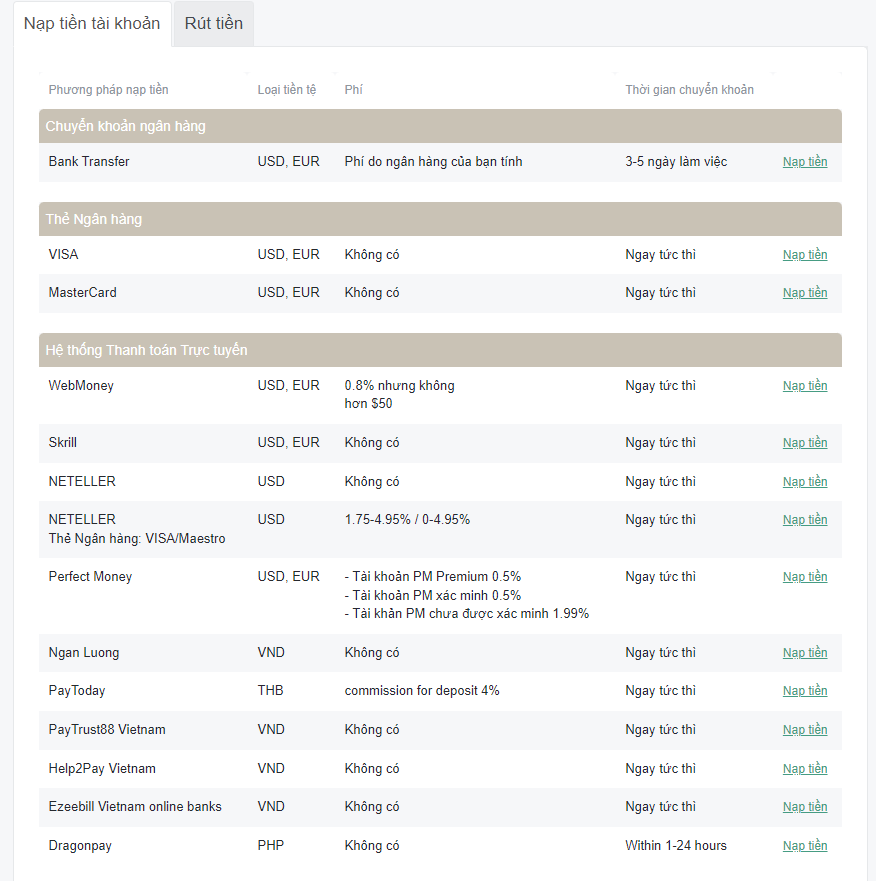Click Nạp tiền link in VISA row
Image resolution: width=876 pixels, height=881 pixels.
(805, 255)
